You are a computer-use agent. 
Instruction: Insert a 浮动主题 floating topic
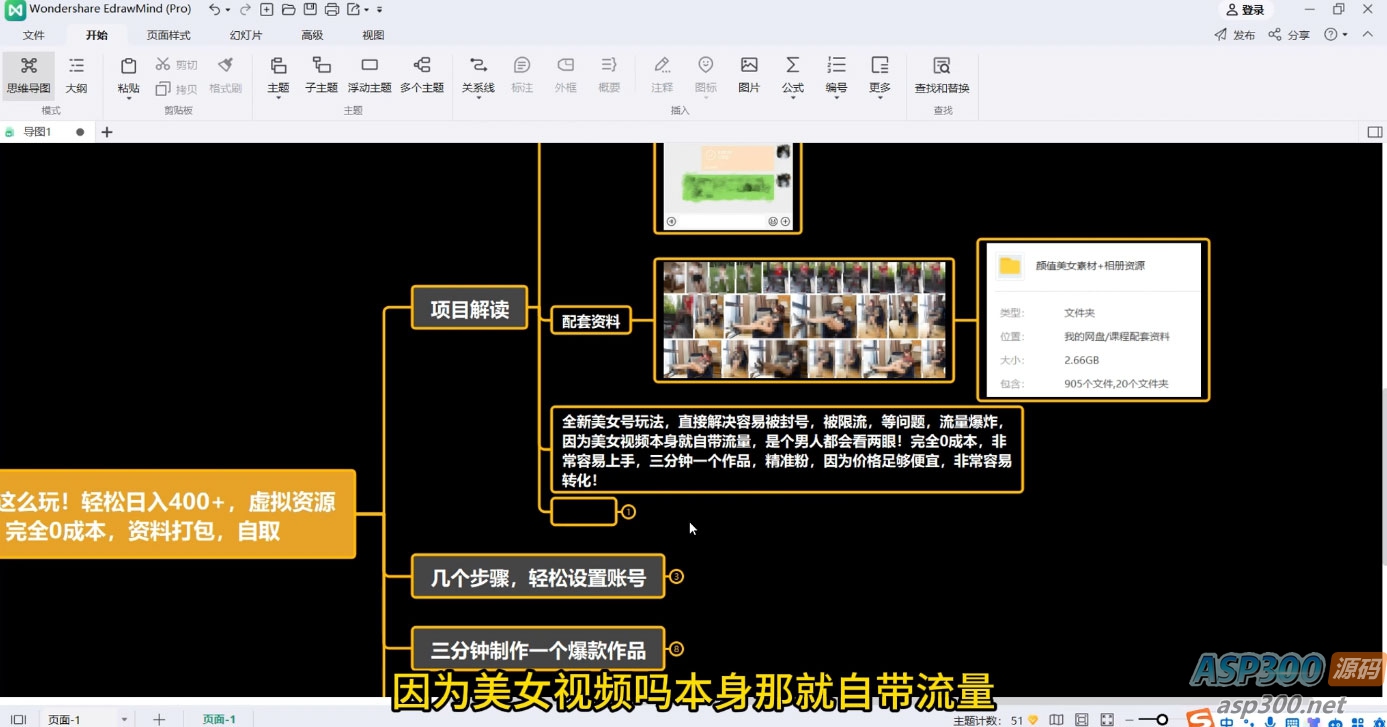[369, 75]
